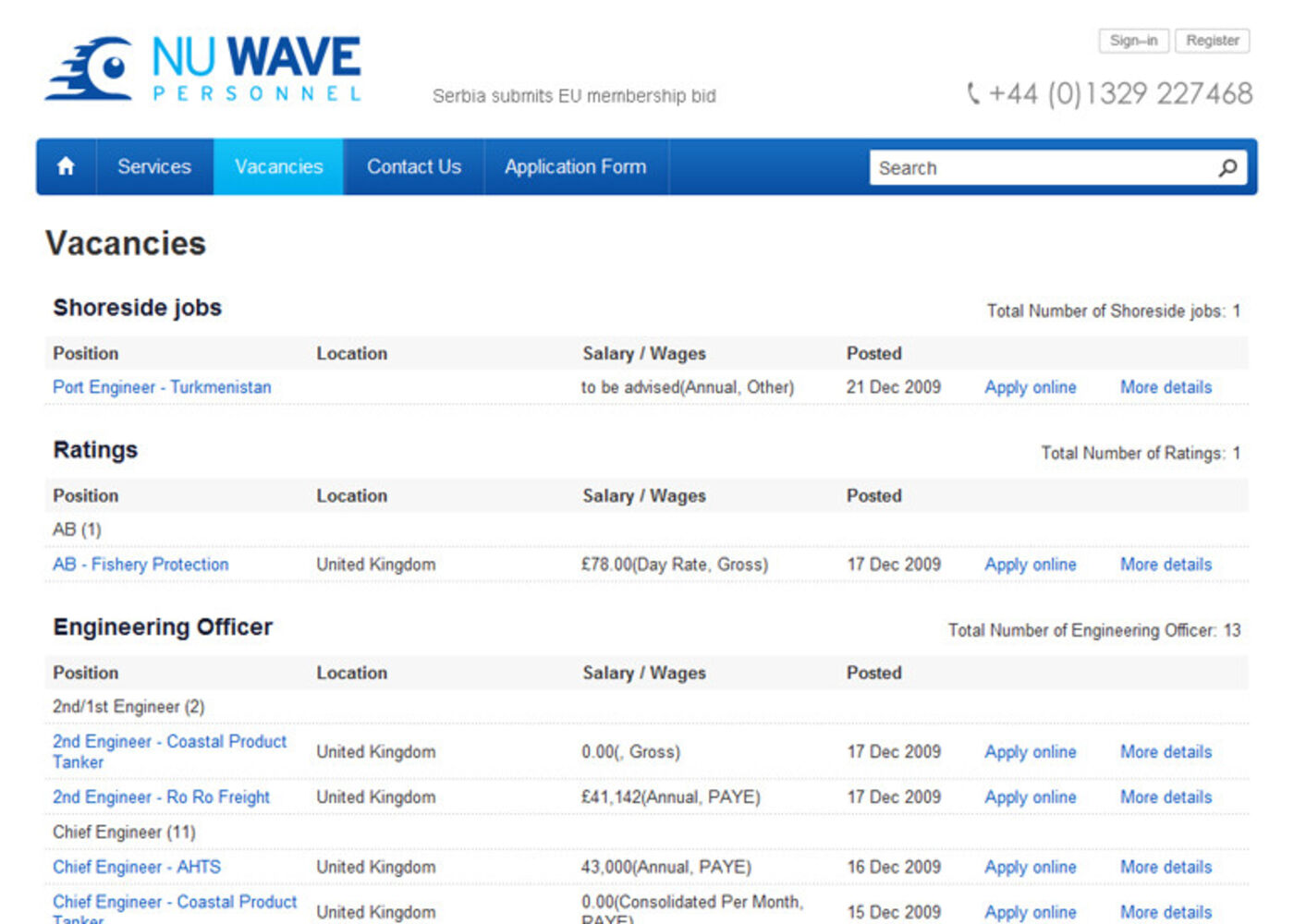Select the Vacancies tab
This screenshot has height=924, width=1294.
click(x=278, y=167)
